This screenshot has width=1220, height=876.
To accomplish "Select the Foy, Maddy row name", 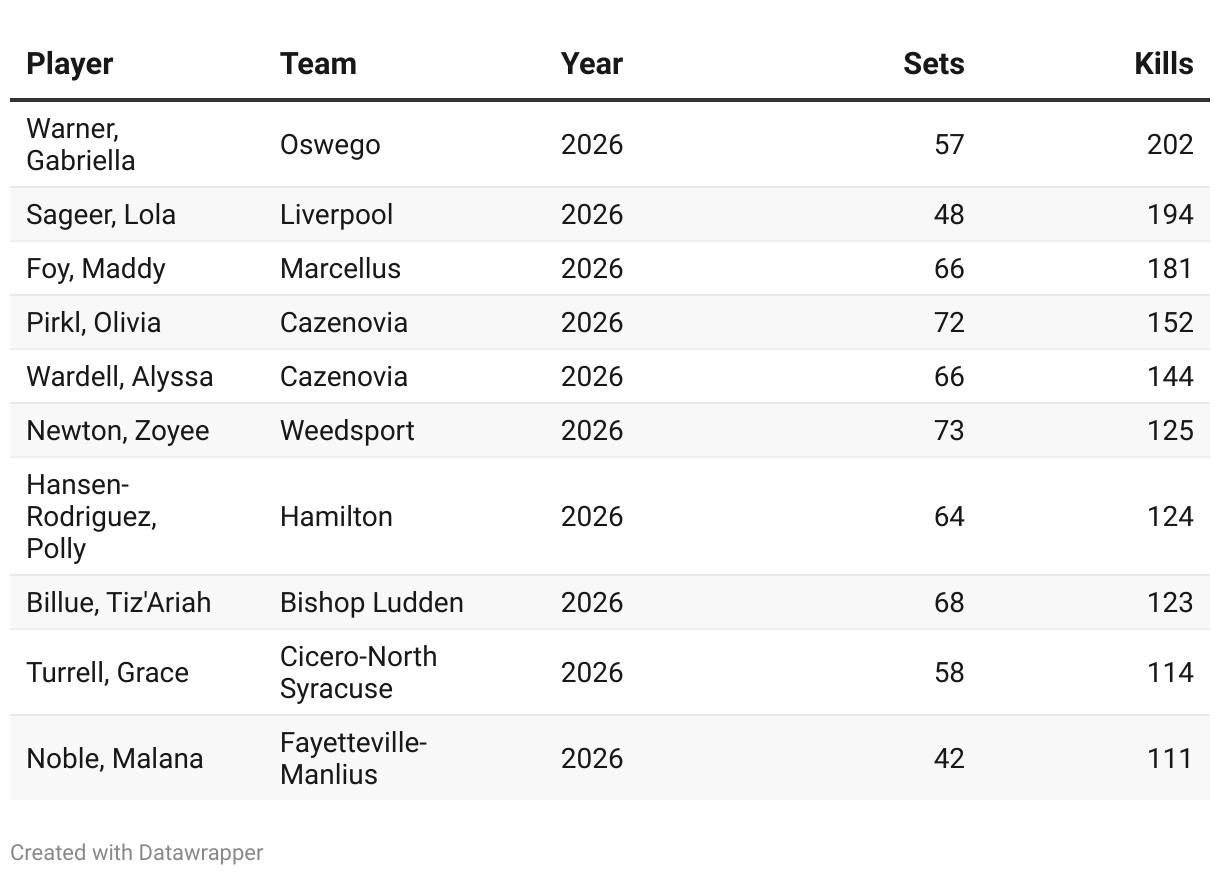I will point(96,269).
